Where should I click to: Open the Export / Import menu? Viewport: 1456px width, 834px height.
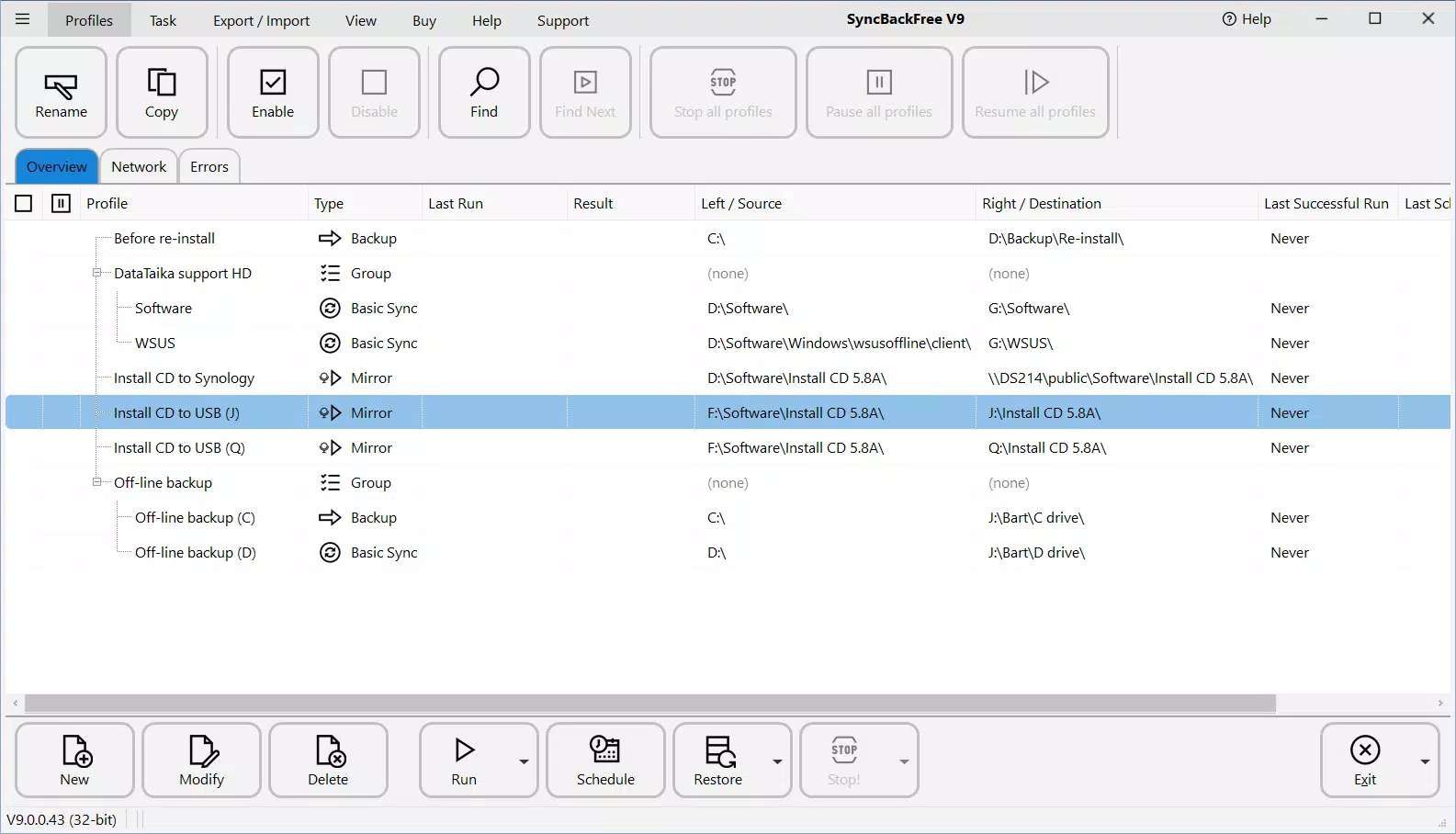point(261,20)
